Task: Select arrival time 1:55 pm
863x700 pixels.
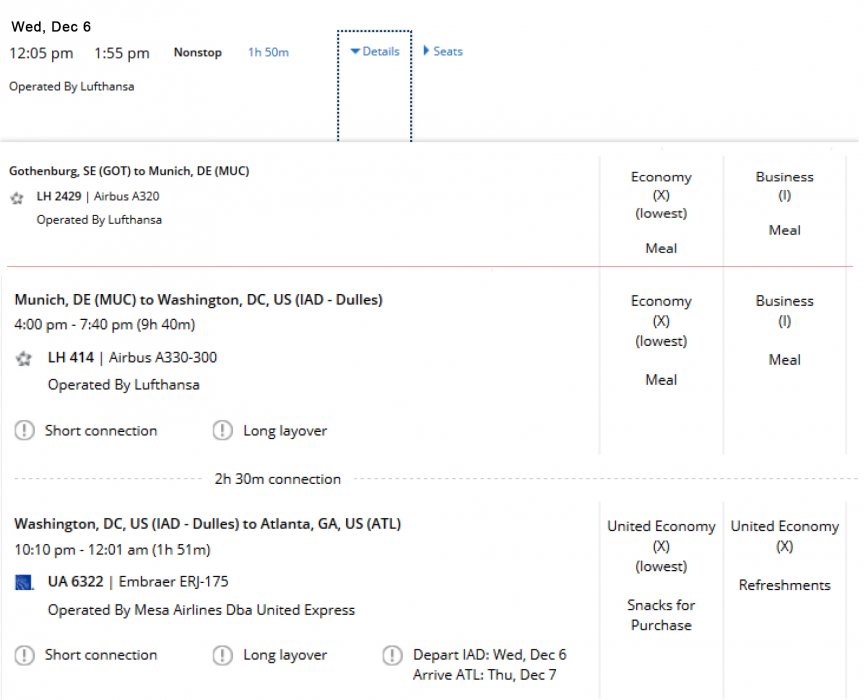Action: point(122,53)
